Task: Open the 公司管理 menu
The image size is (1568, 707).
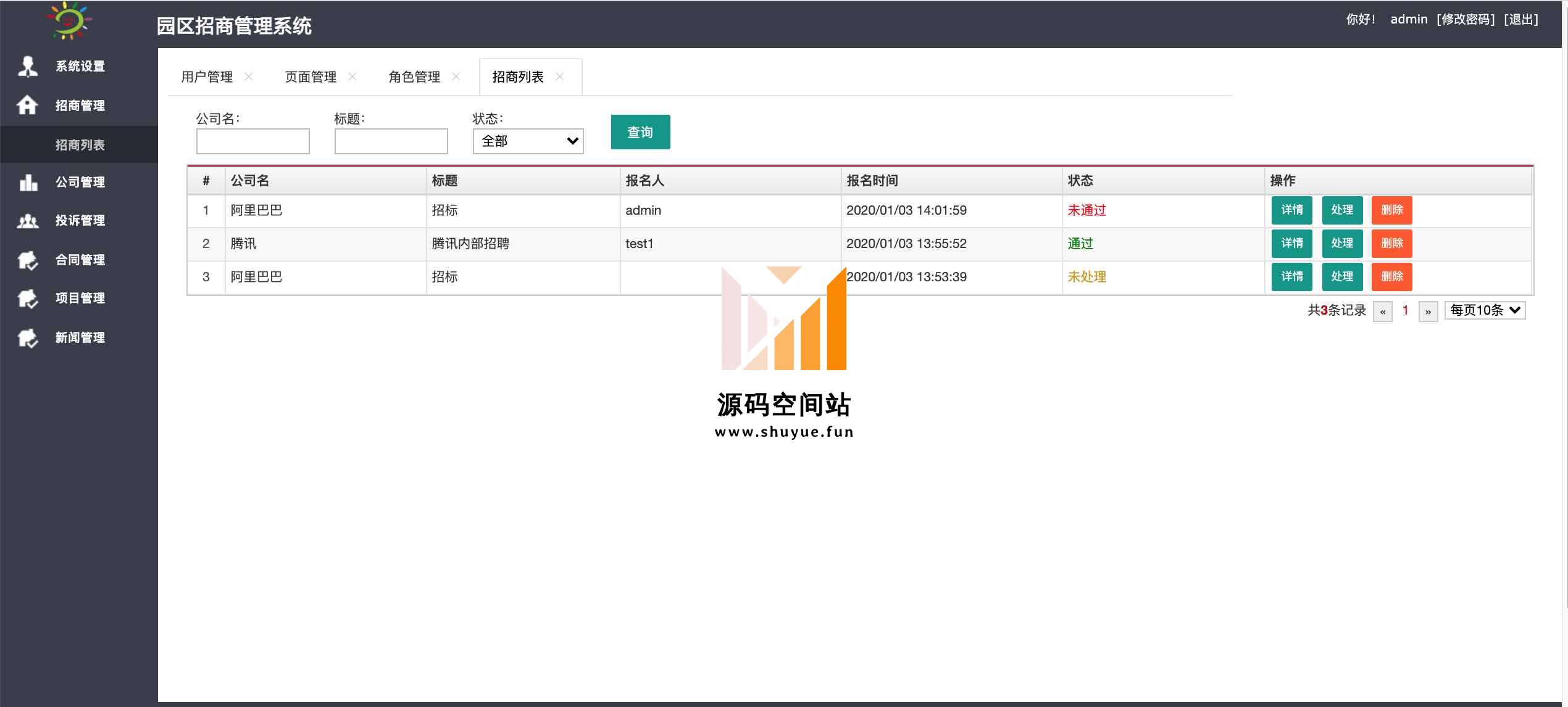Action: [80, 182]
